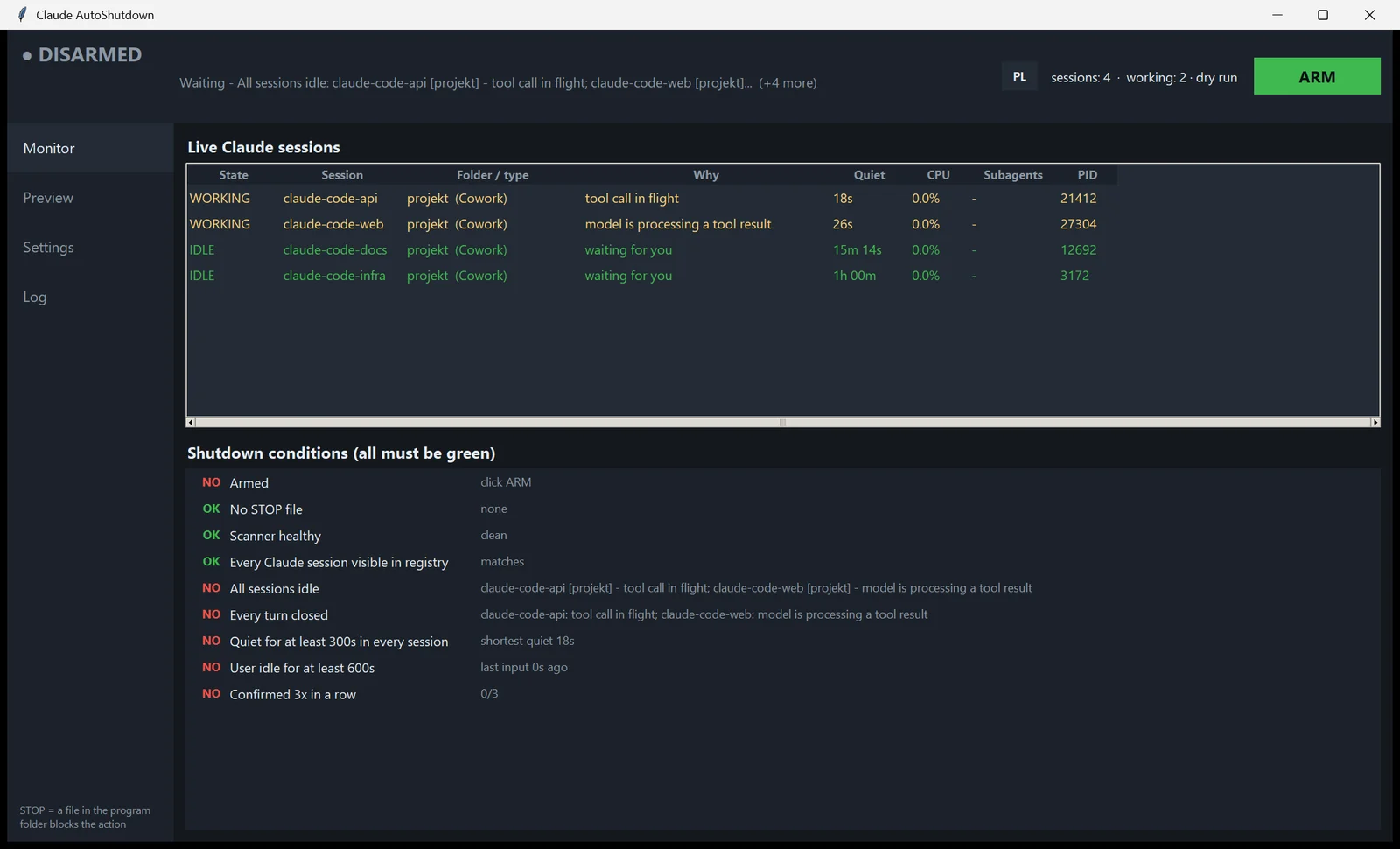Click the quiet time "1h 00m" cell

[854, 276]
